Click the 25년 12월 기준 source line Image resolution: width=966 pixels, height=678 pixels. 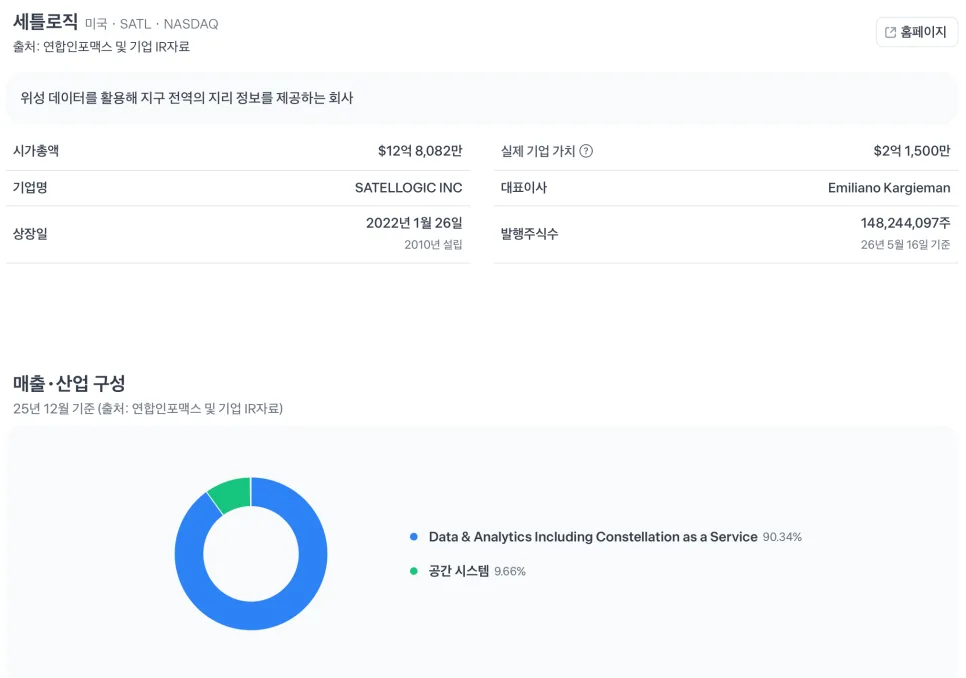(x=148, y=409)
